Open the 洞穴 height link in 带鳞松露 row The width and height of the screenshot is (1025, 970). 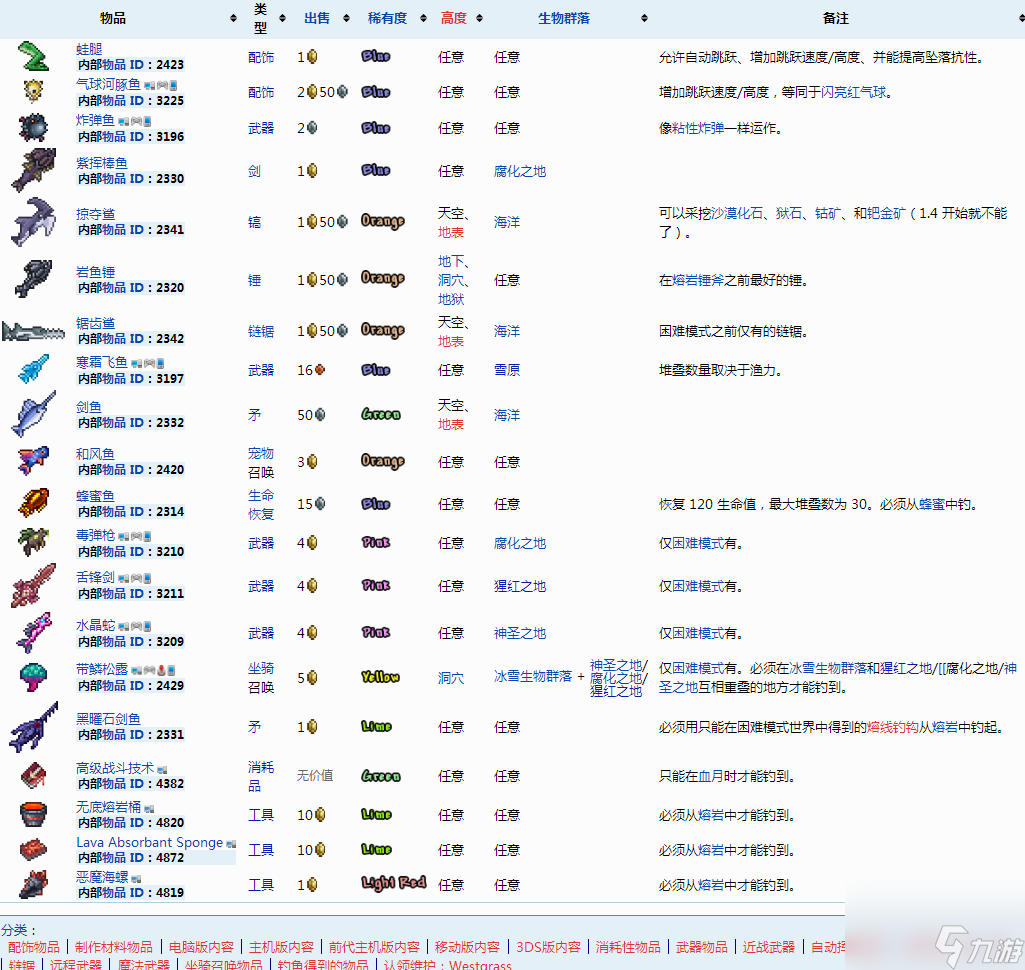tap(451, 678)
